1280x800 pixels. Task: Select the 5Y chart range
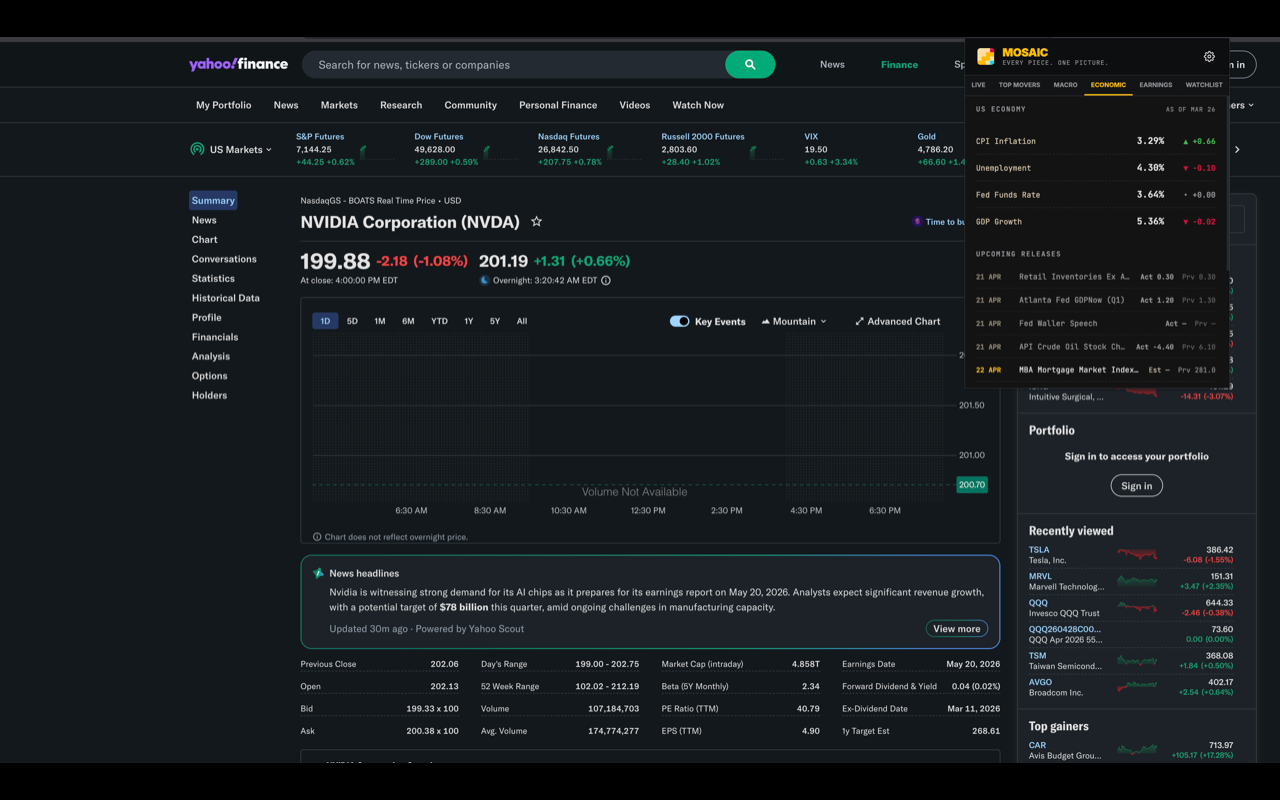click(x=495, y=321)
